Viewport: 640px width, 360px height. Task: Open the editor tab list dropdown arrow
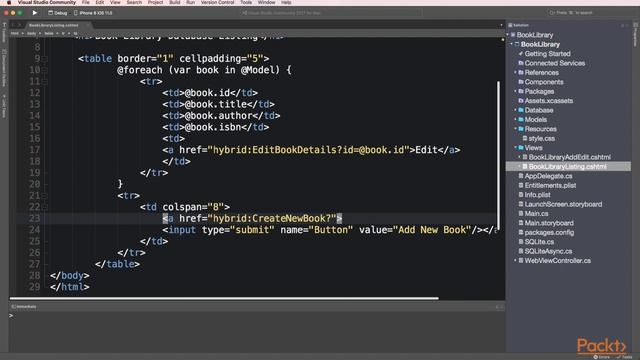tap(501, 25)
